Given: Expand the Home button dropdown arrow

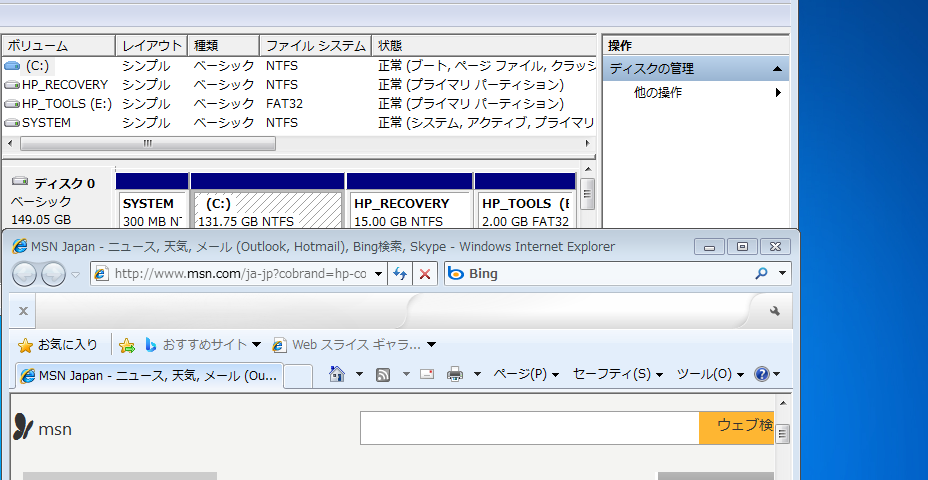Looking at the screenshot, I should [359, 374].
